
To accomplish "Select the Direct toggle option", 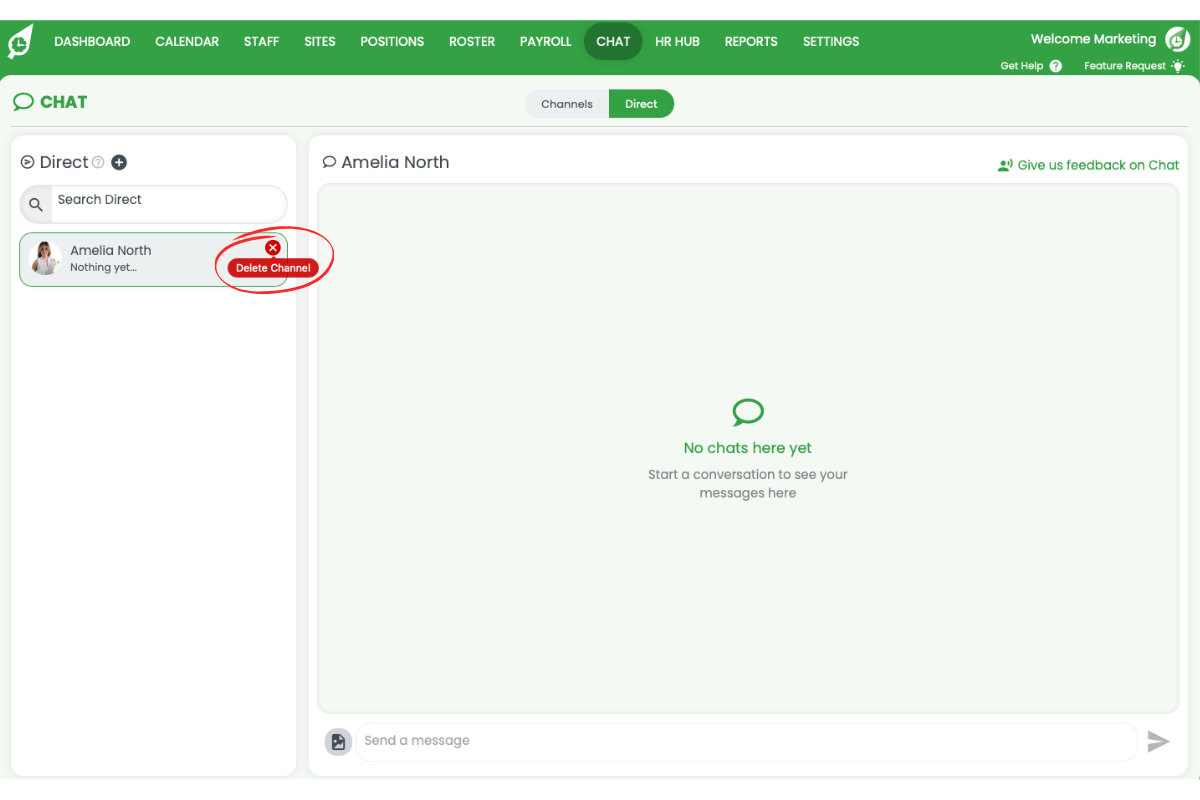I will tap(641, 103).
